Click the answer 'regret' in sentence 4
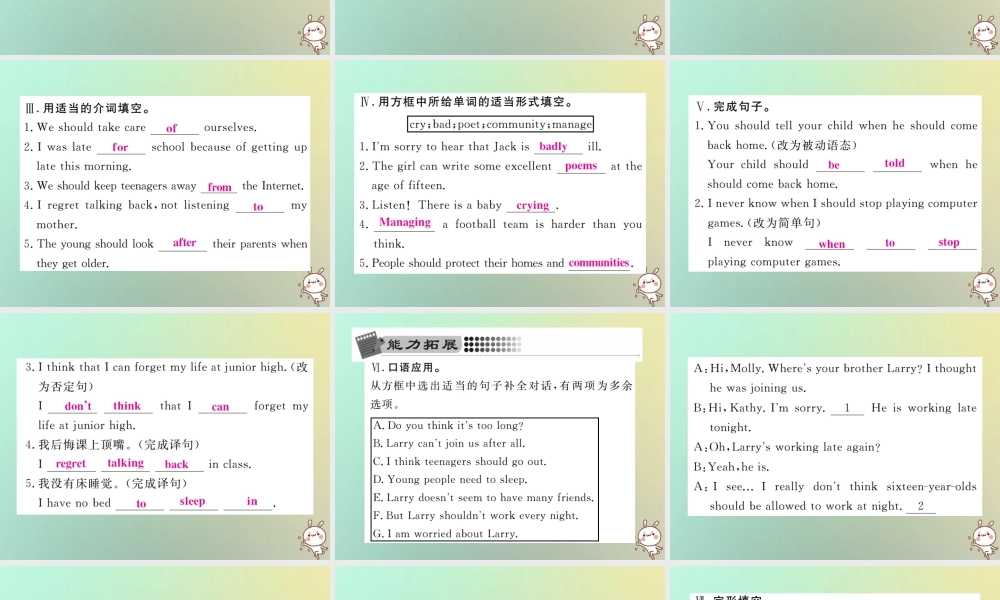This screenshot has height=600, width=1000. [x=70, y=464]
